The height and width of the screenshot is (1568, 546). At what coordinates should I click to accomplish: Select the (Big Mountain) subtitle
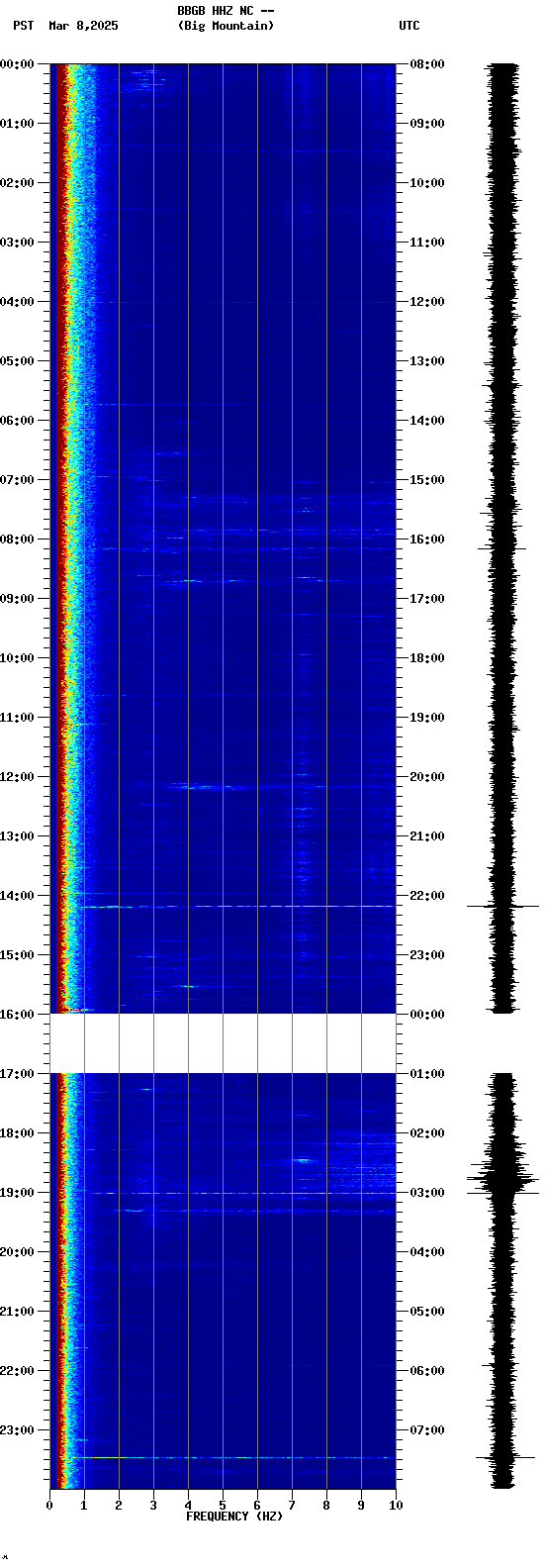click(226, 26)
